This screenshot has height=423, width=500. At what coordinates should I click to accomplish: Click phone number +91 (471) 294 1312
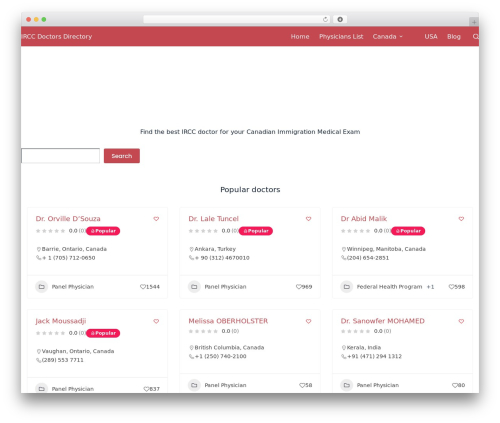[374, 356]
